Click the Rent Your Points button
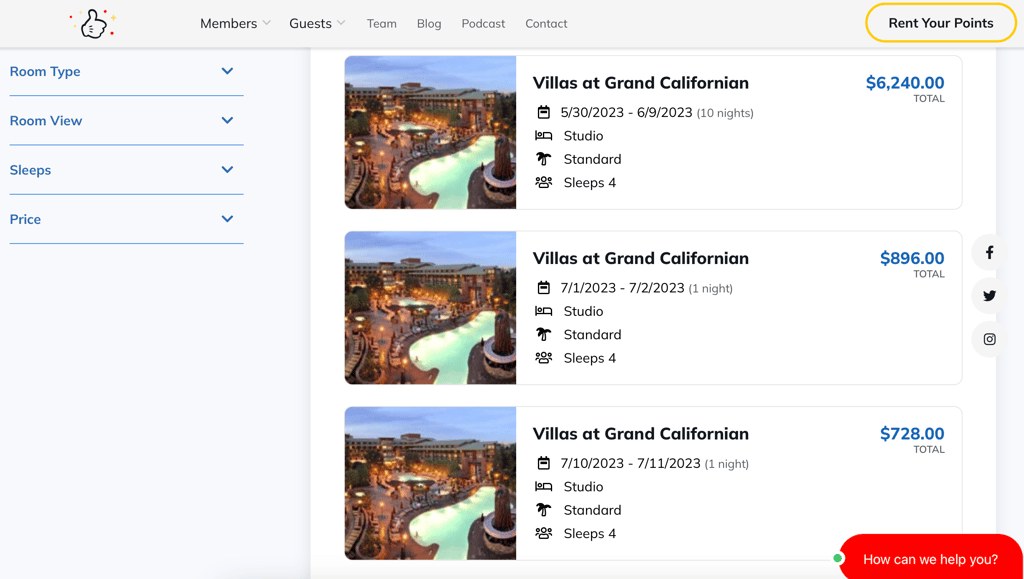 (940, 23)
